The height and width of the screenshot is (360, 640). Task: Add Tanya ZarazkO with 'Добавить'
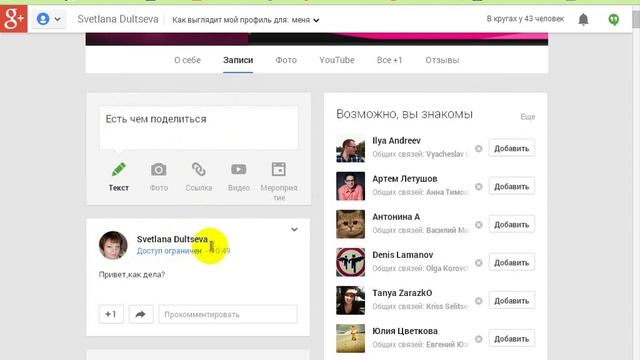click(x=511, y=300)
